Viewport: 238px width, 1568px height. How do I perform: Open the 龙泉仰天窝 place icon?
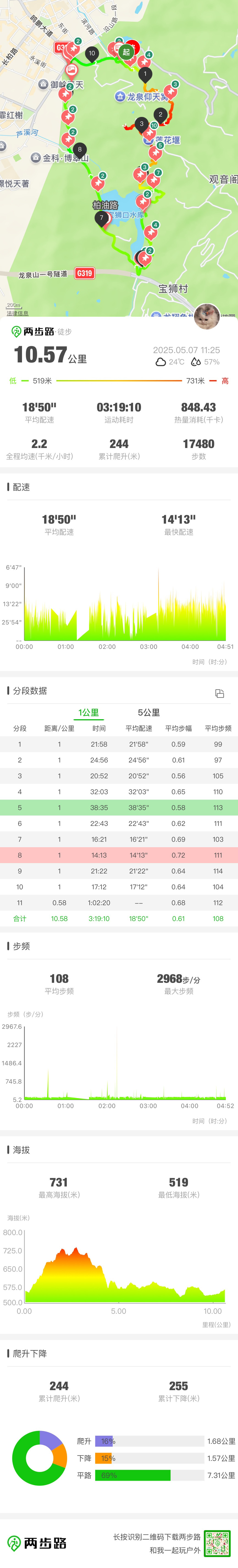pos(120,96)
